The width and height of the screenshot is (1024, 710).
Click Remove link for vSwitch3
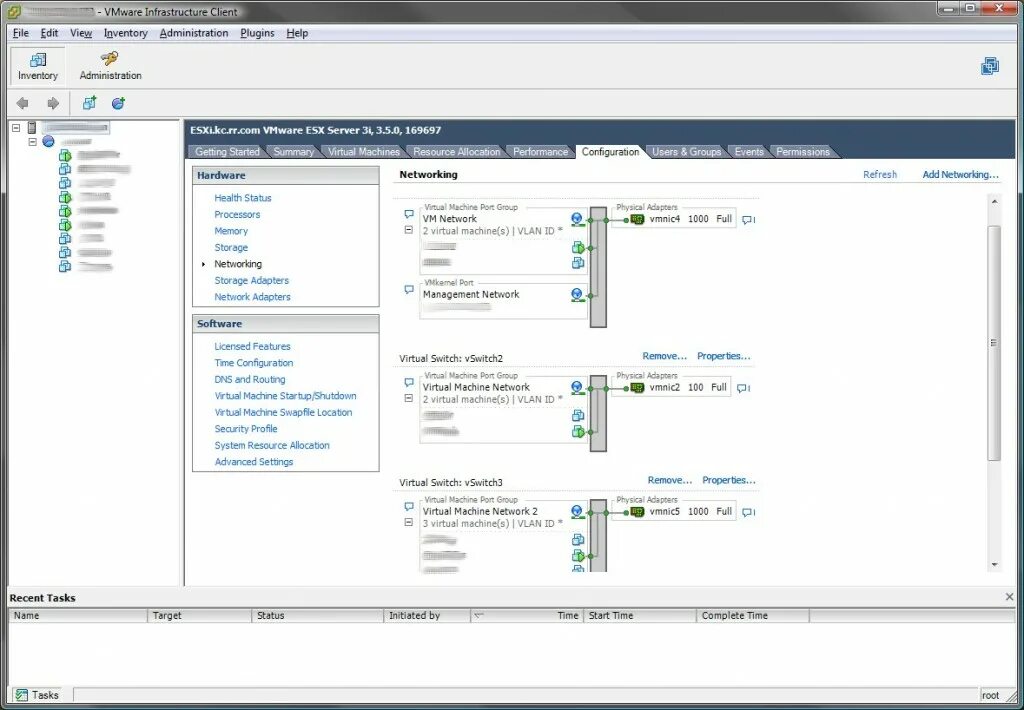(669, 480)
